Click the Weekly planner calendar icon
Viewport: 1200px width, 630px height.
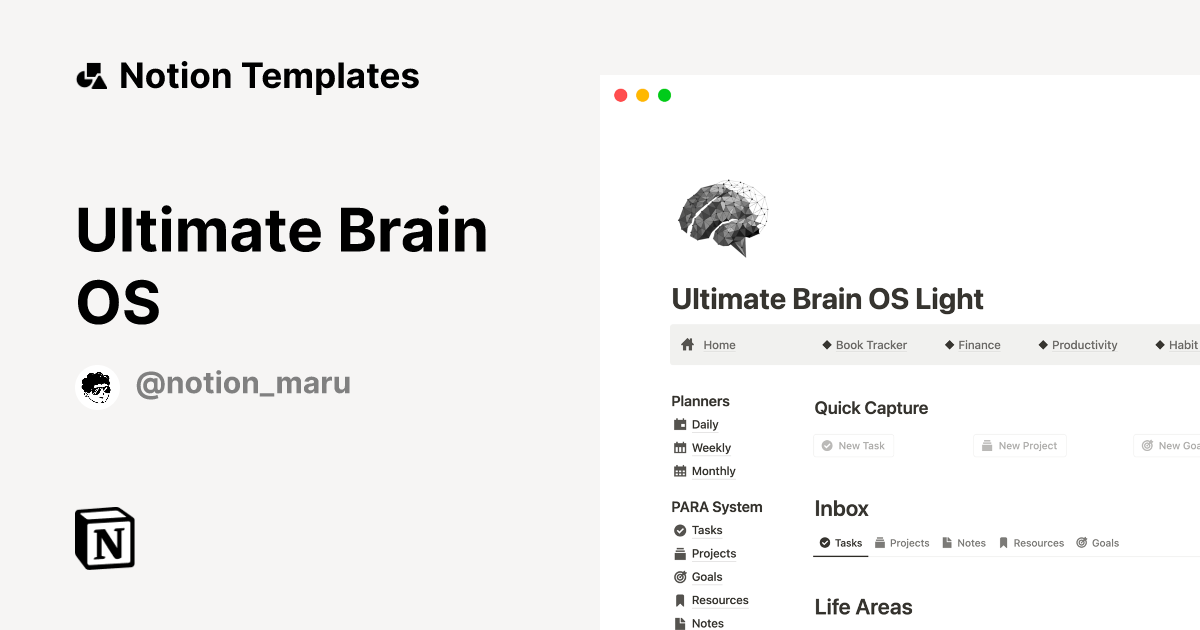(x=681, y=447)
